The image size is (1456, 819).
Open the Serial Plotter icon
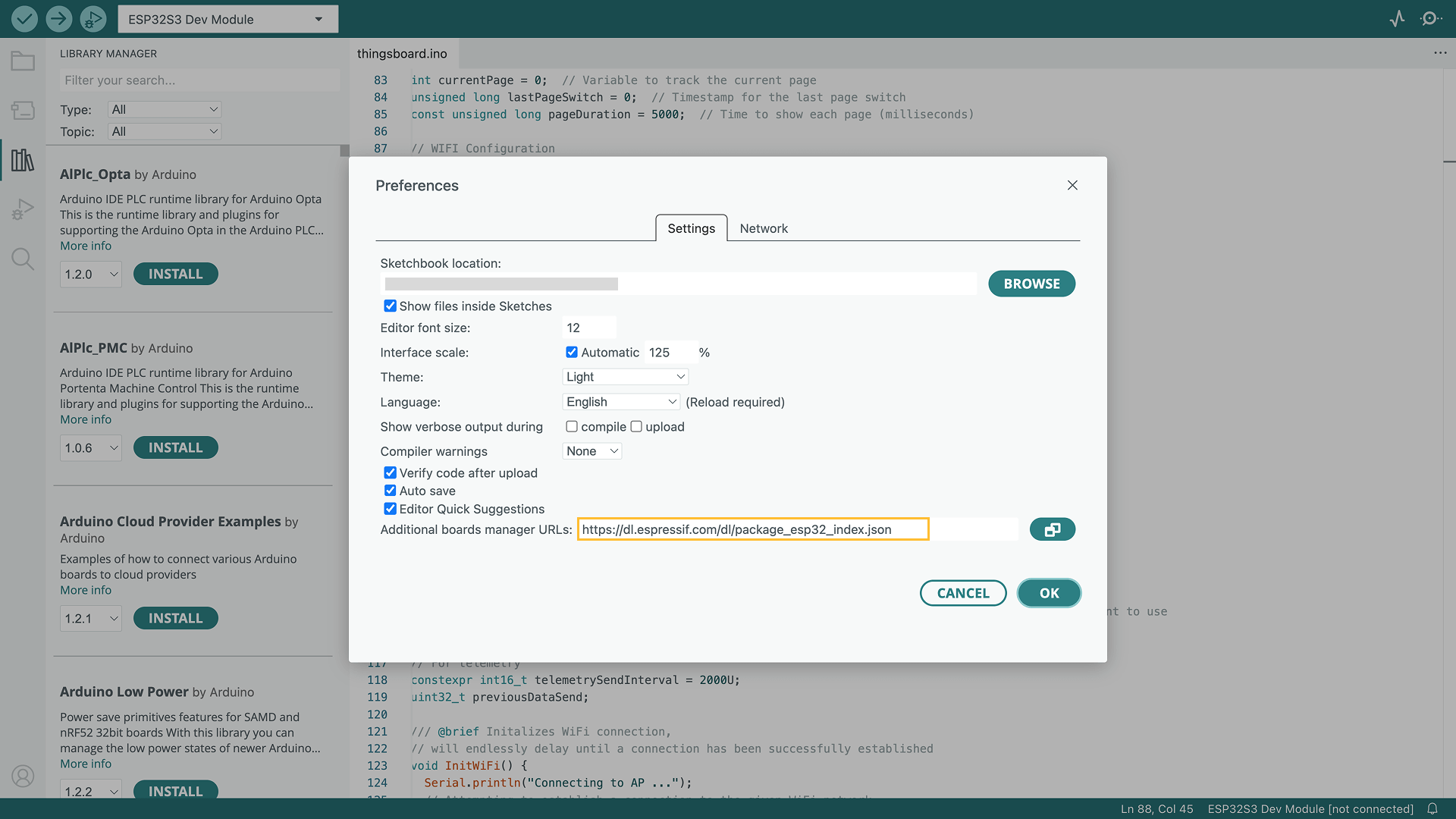tap(1397, 18)
